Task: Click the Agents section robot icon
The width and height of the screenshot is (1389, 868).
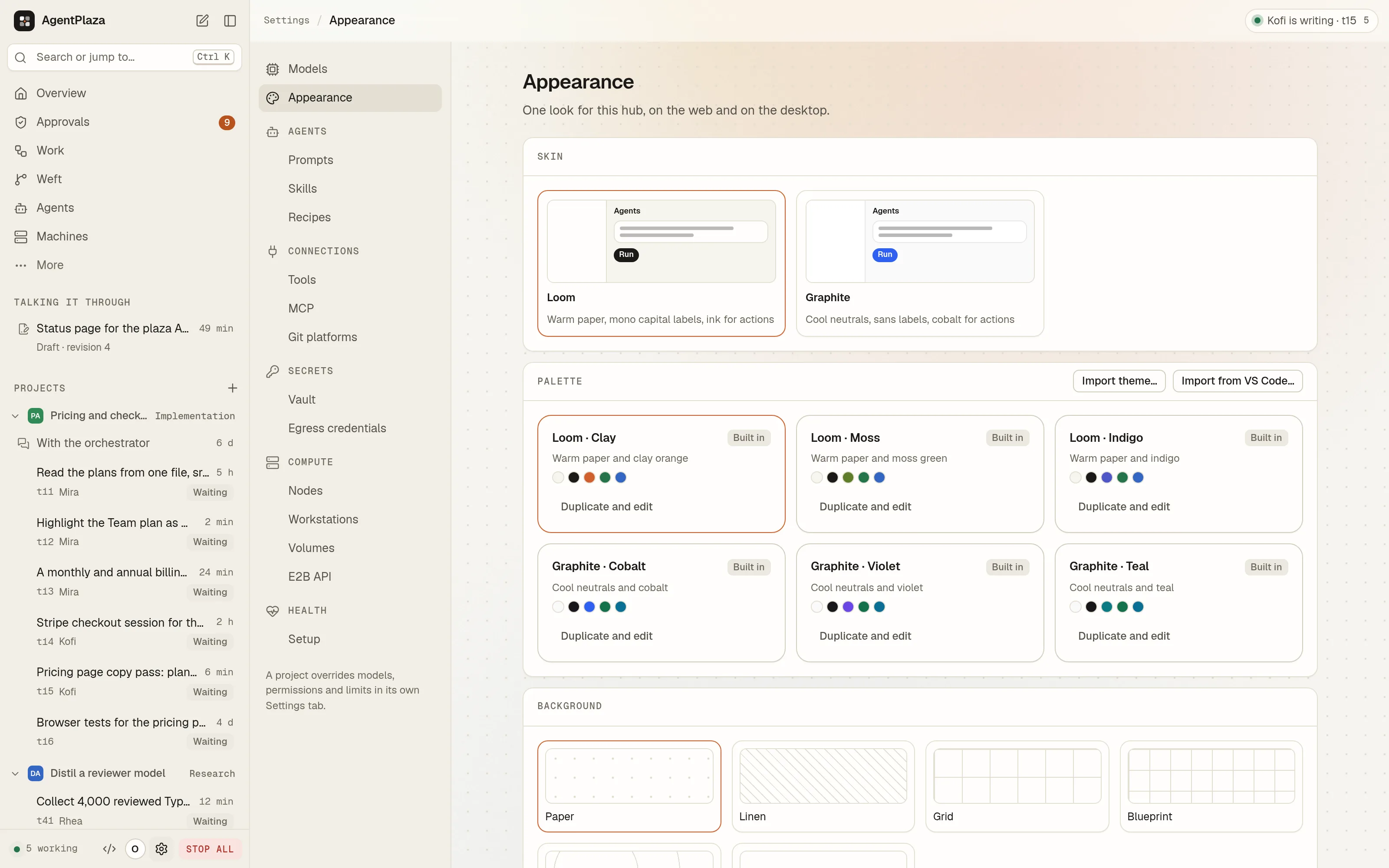Action: pyautogui.click(x=273, y=132)
